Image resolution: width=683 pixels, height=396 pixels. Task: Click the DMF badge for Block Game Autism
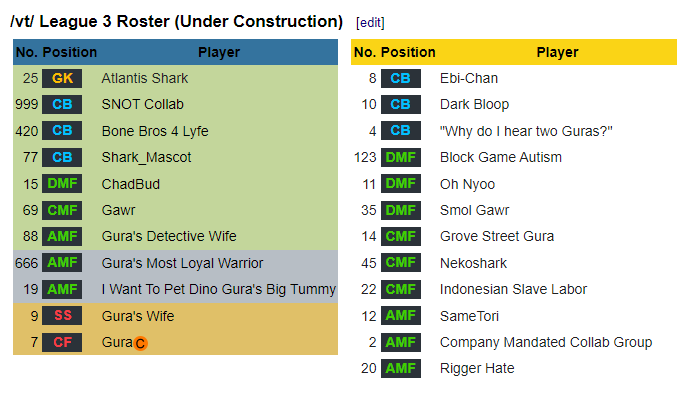tap(401, 157)
